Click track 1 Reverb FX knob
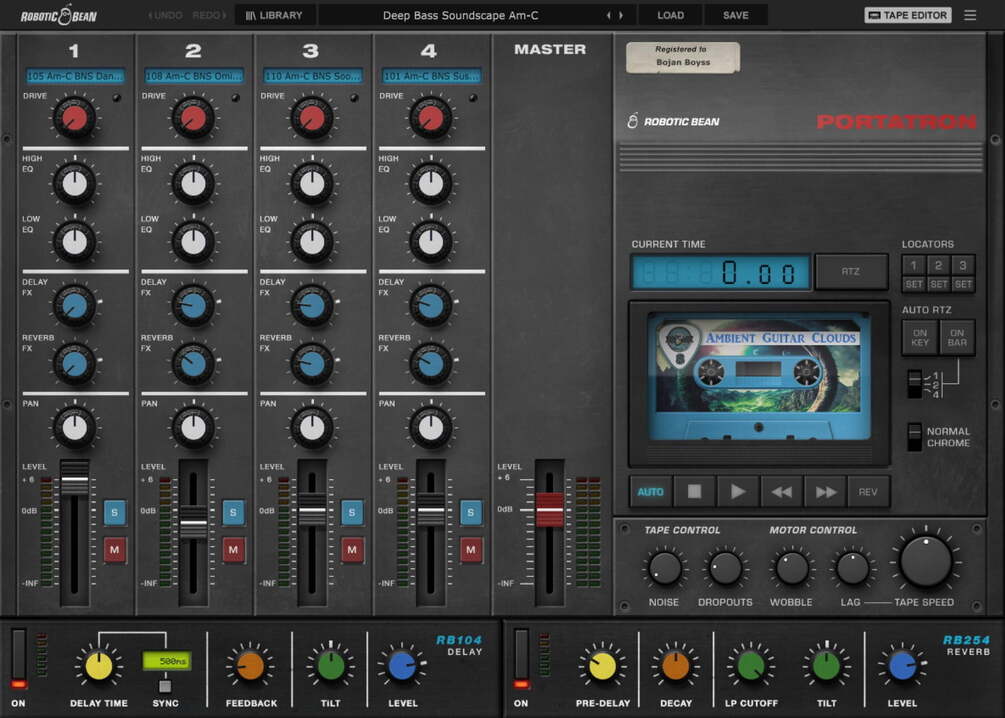1005x718 pixels. click(74, 363)
